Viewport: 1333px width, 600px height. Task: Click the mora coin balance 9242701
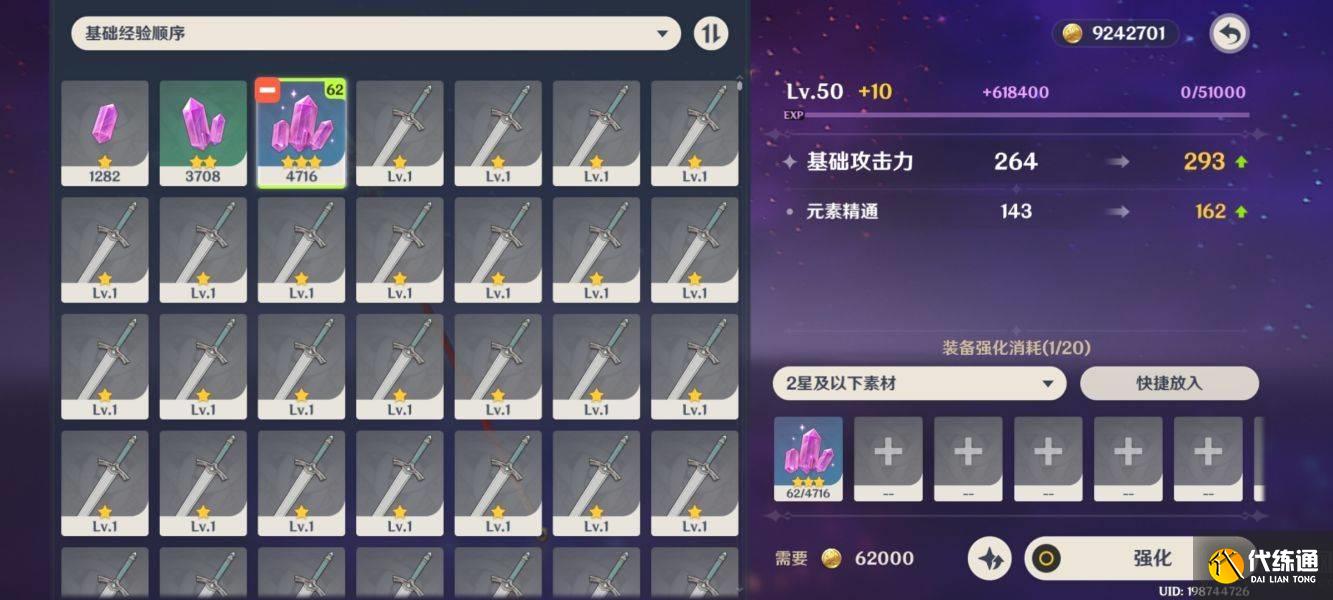click(1116, 33)
